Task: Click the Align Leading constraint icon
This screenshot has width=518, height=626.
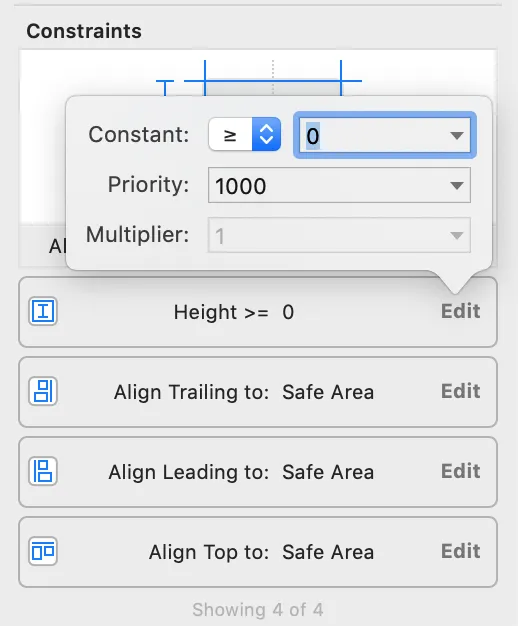Action: [x=43, y=471]
